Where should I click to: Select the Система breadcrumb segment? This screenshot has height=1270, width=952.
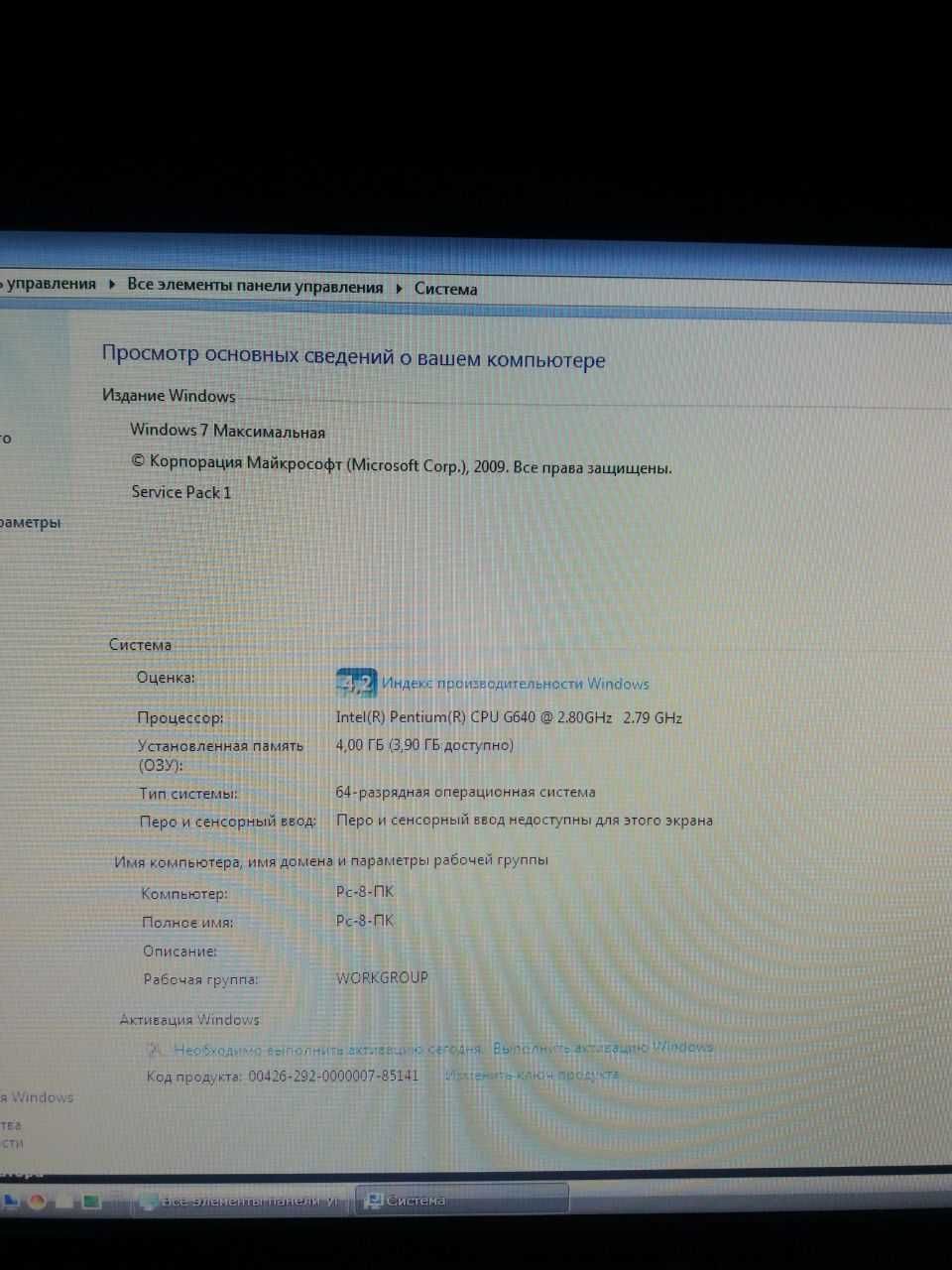pos(445,290)
